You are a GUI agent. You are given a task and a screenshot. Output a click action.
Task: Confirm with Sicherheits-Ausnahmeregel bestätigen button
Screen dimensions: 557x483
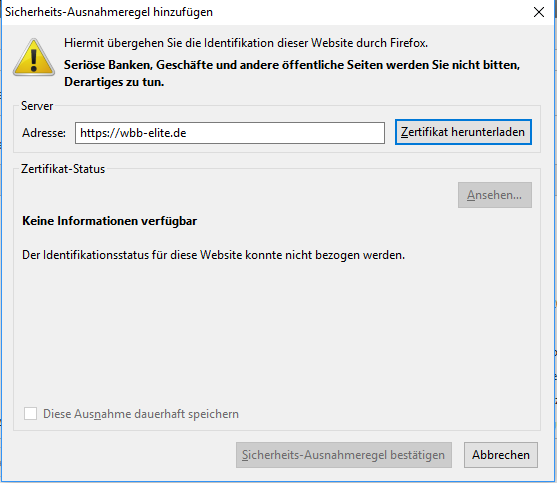(344, 455)
